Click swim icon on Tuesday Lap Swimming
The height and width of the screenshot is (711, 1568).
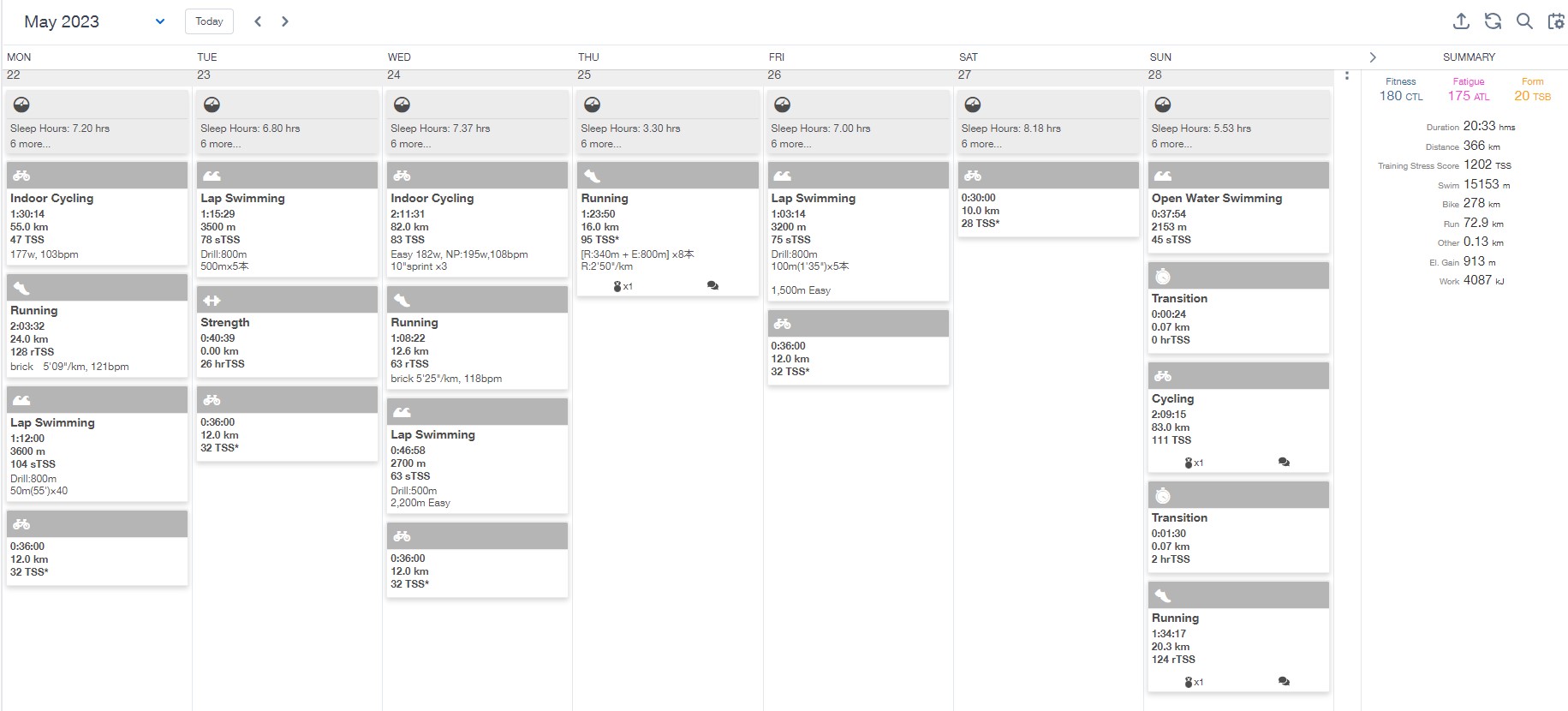click(x=212, y=176)
